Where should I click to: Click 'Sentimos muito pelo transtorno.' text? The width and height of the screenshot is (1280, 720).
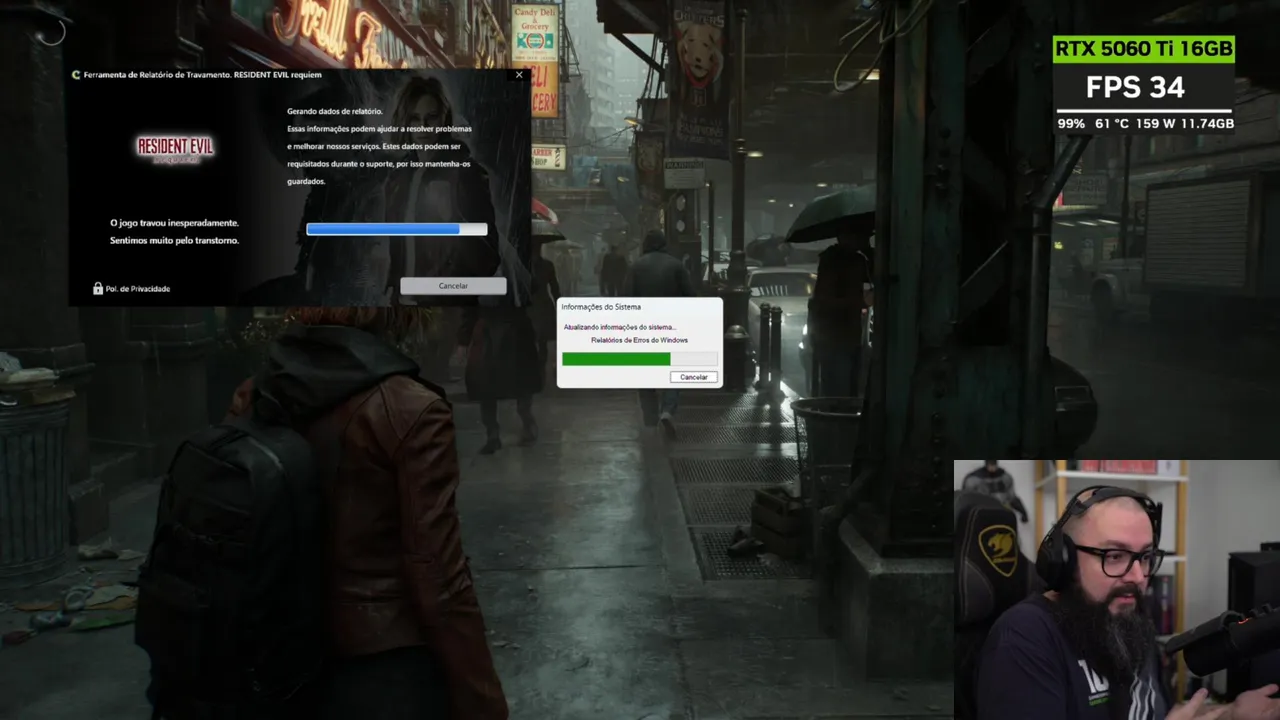click(174, 240)
